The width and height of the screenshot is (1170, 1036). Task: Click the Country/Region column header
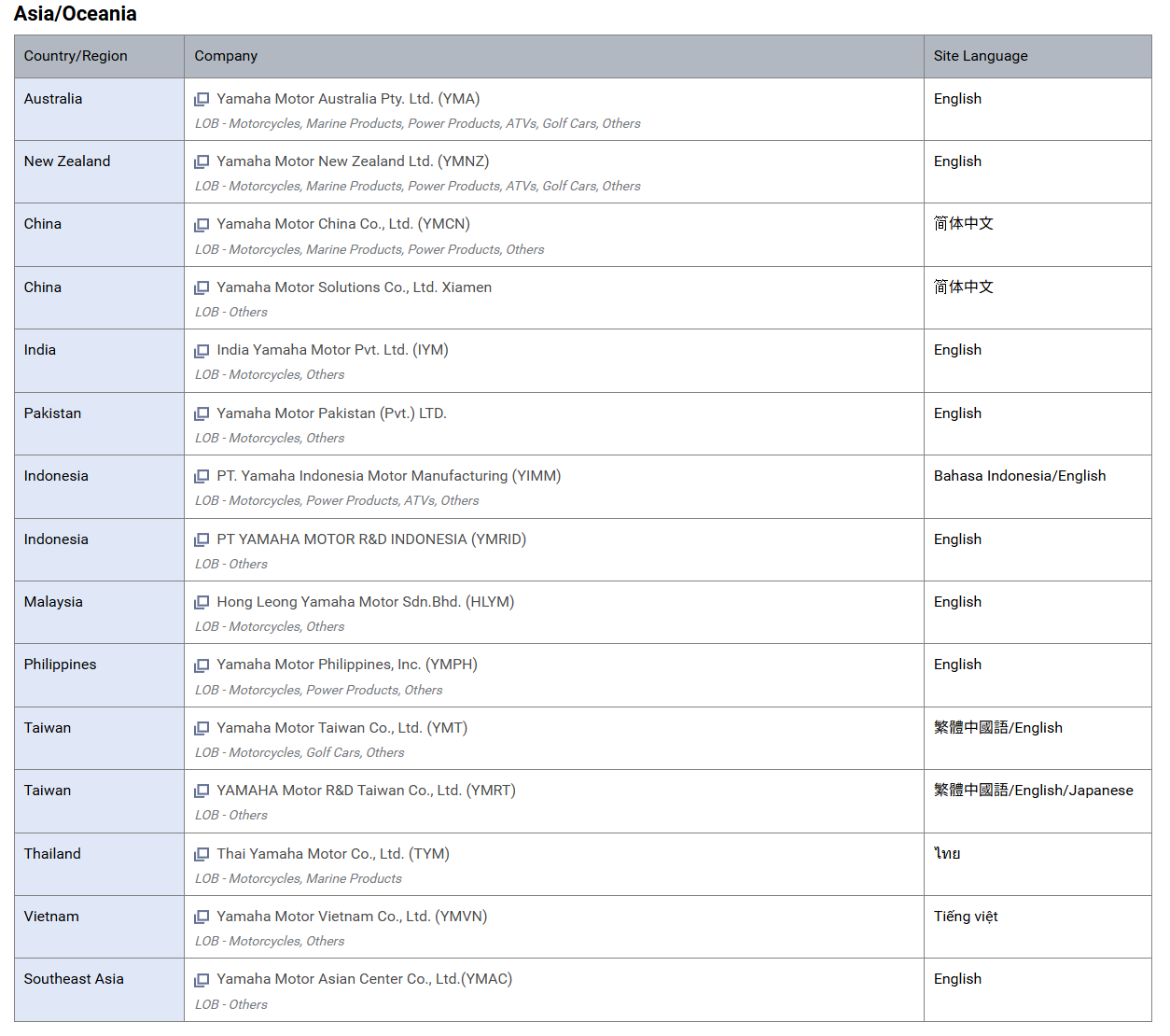pos(99,56)
